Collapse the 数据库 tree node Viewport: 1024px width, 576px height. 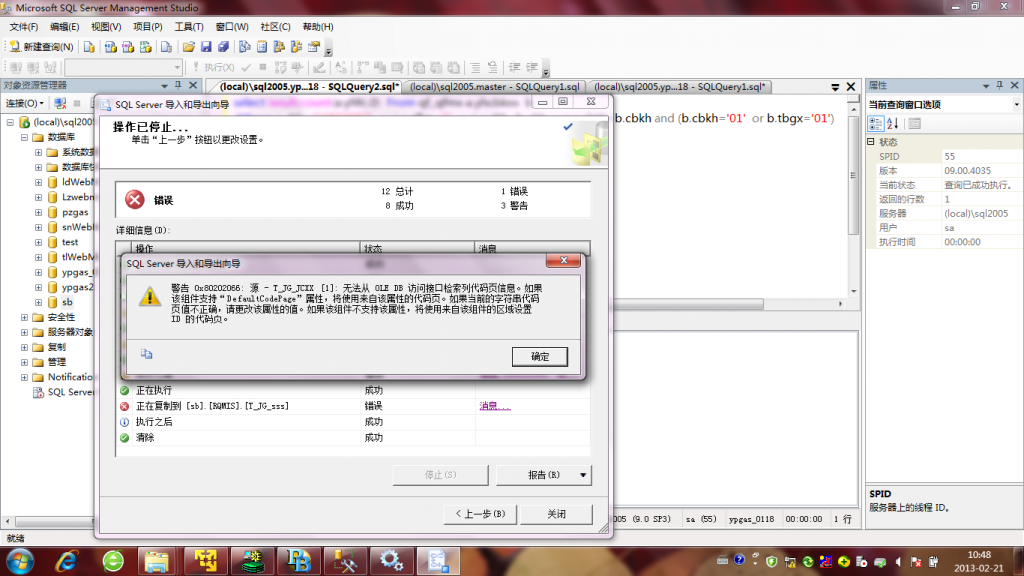pyautogui.click(x=22, y=136)
